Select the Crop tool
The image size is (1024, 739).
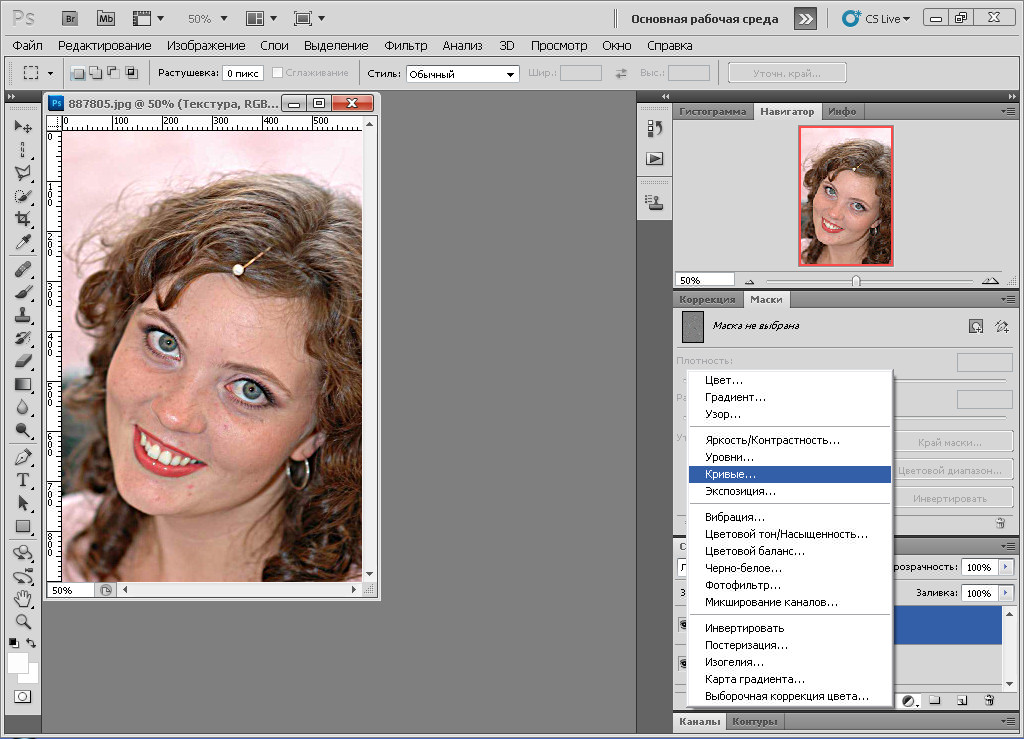point(22,219)
